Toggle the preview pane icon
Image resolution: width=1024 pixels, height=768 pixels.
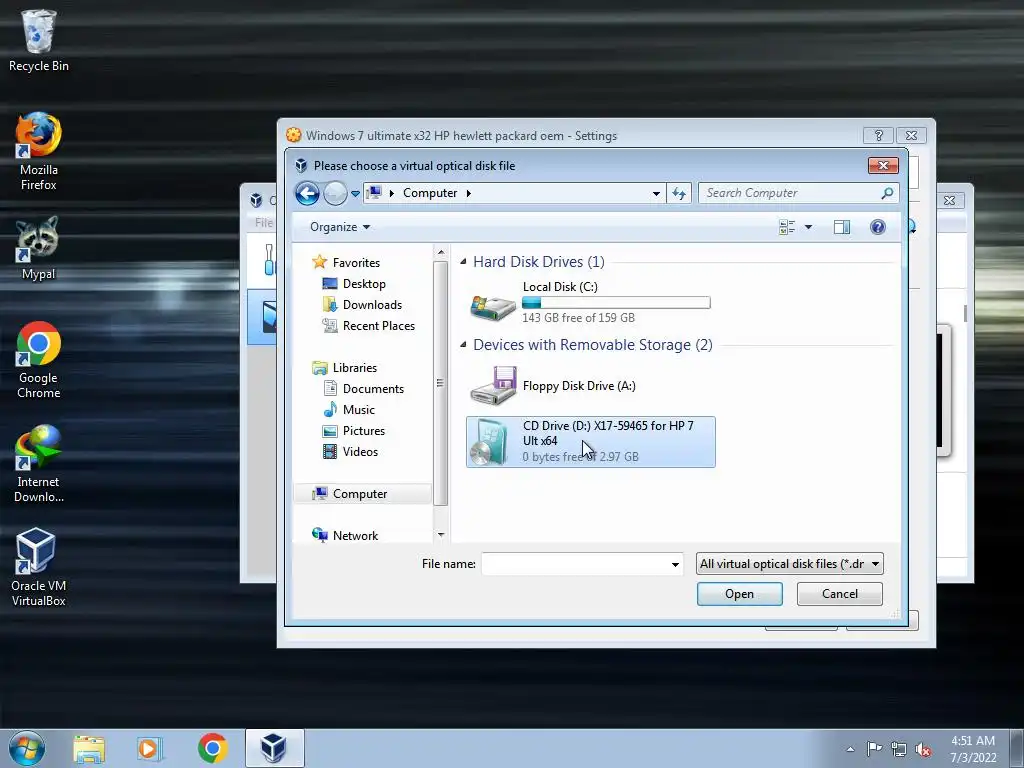tap(842, 227)
